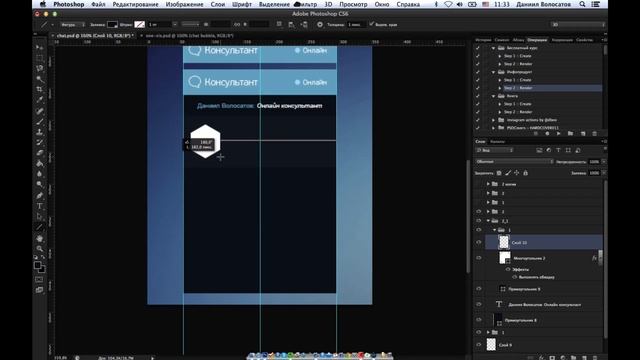Viewport: 640px width, 360px height.
Task: Create a new action set folder
Action: [x=570, y=133]
